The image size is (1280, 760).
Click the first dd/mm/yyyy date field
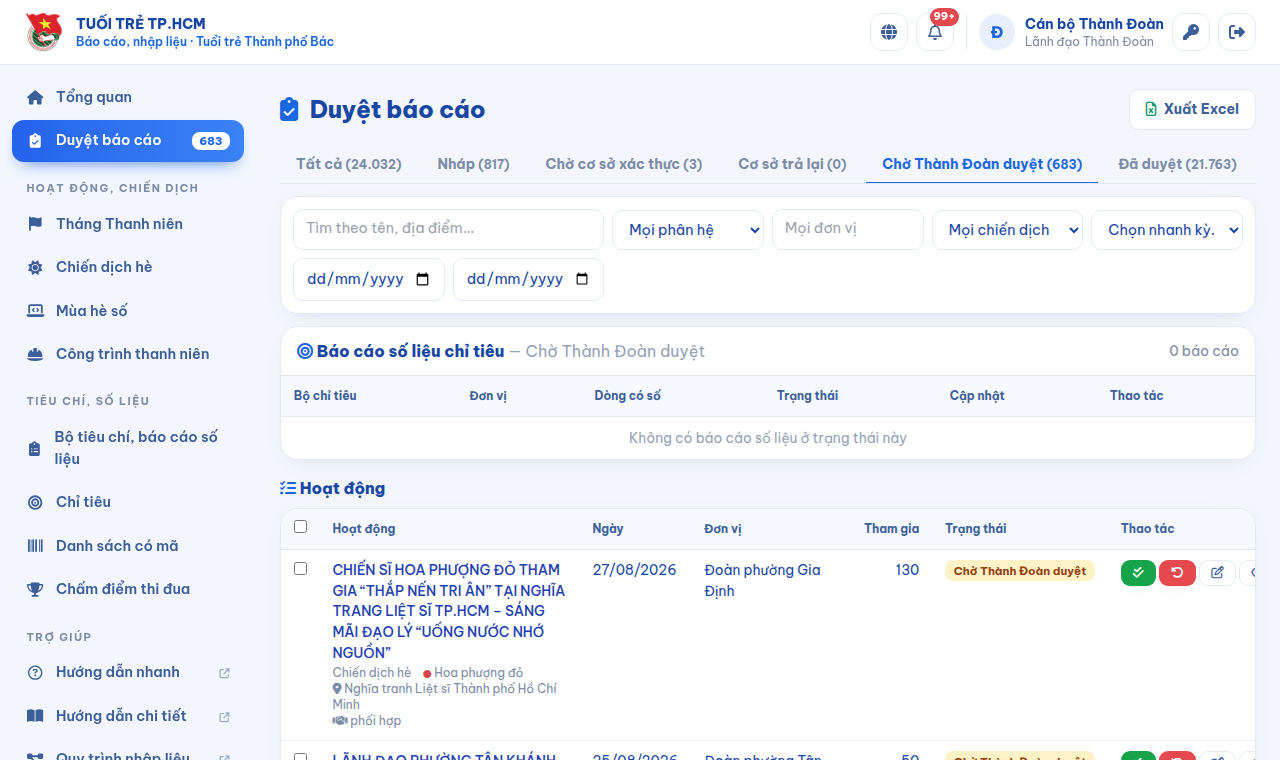pos(368,279)
